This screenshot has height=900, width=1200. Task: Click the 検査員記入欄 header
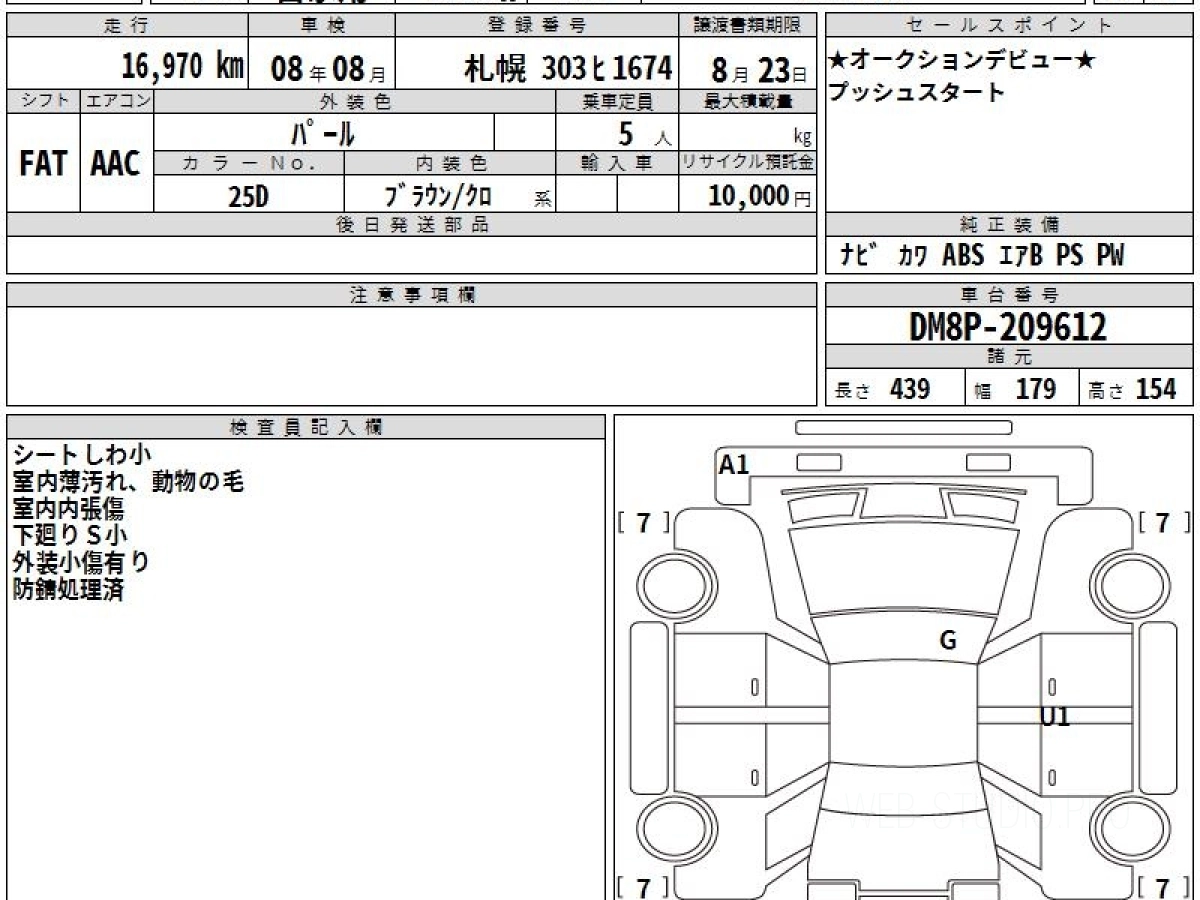click(306, 427)
